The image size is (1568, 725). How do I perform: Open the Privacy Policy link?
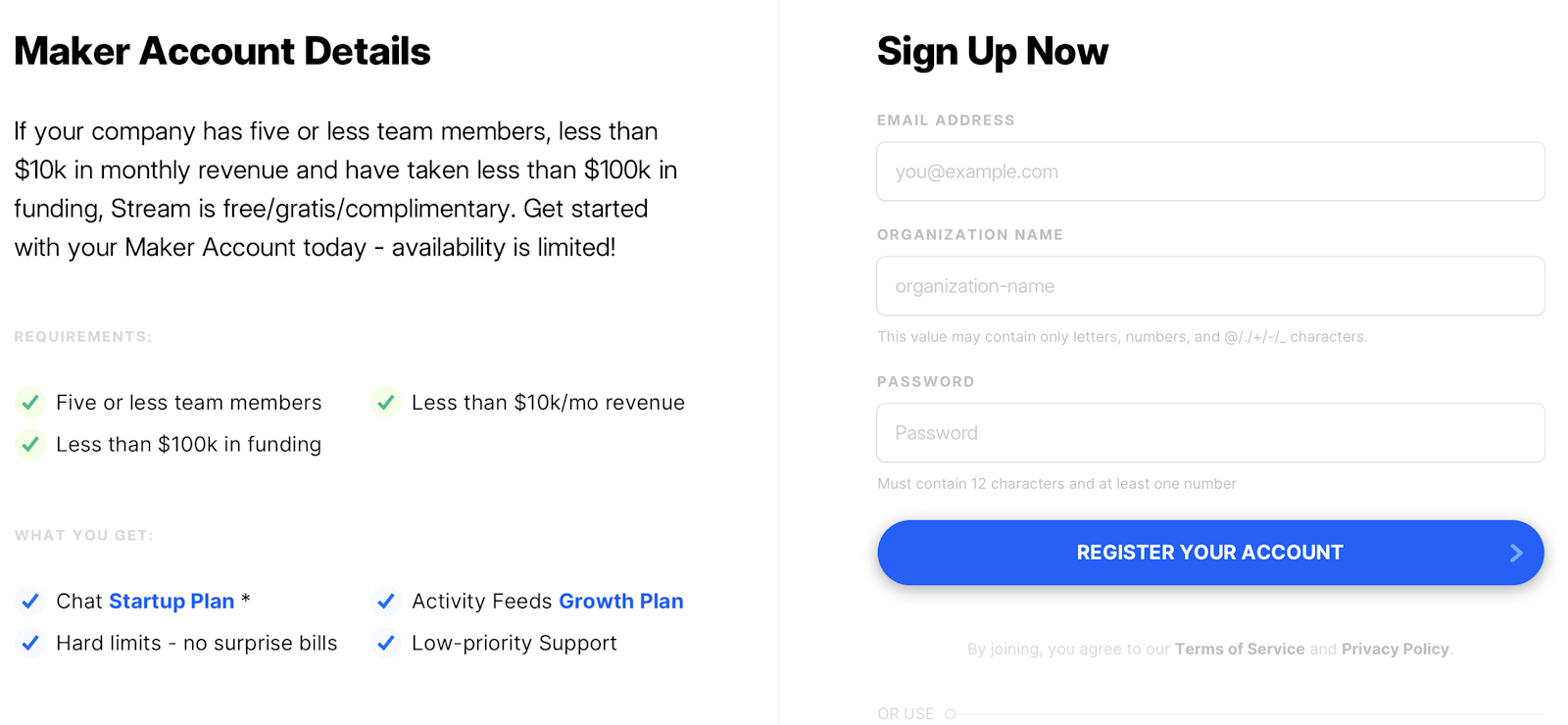coord(1395,649)
